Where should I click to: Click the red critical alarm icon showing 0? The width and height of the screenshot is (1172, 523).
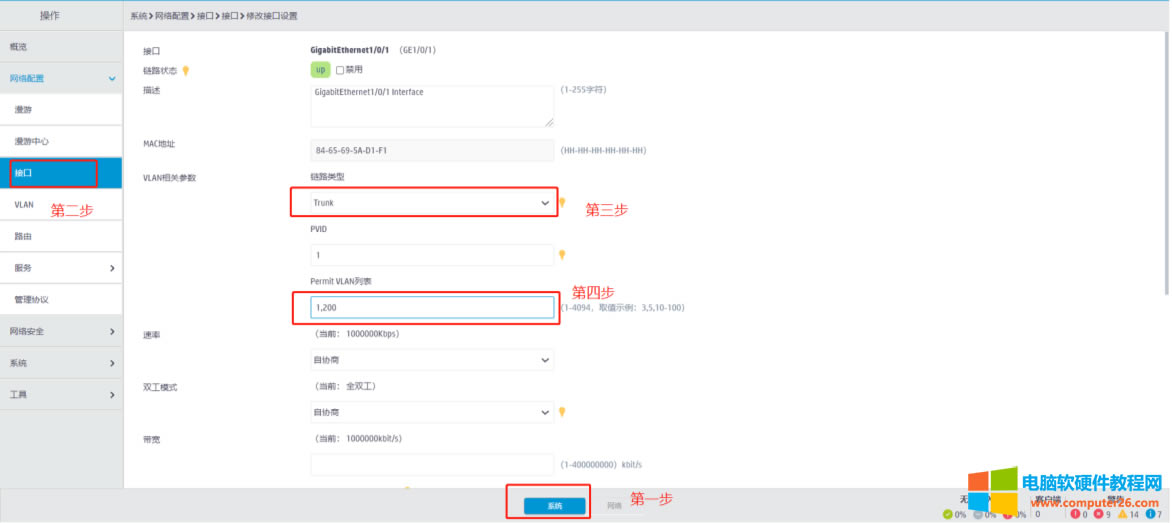click(1076, 514)
